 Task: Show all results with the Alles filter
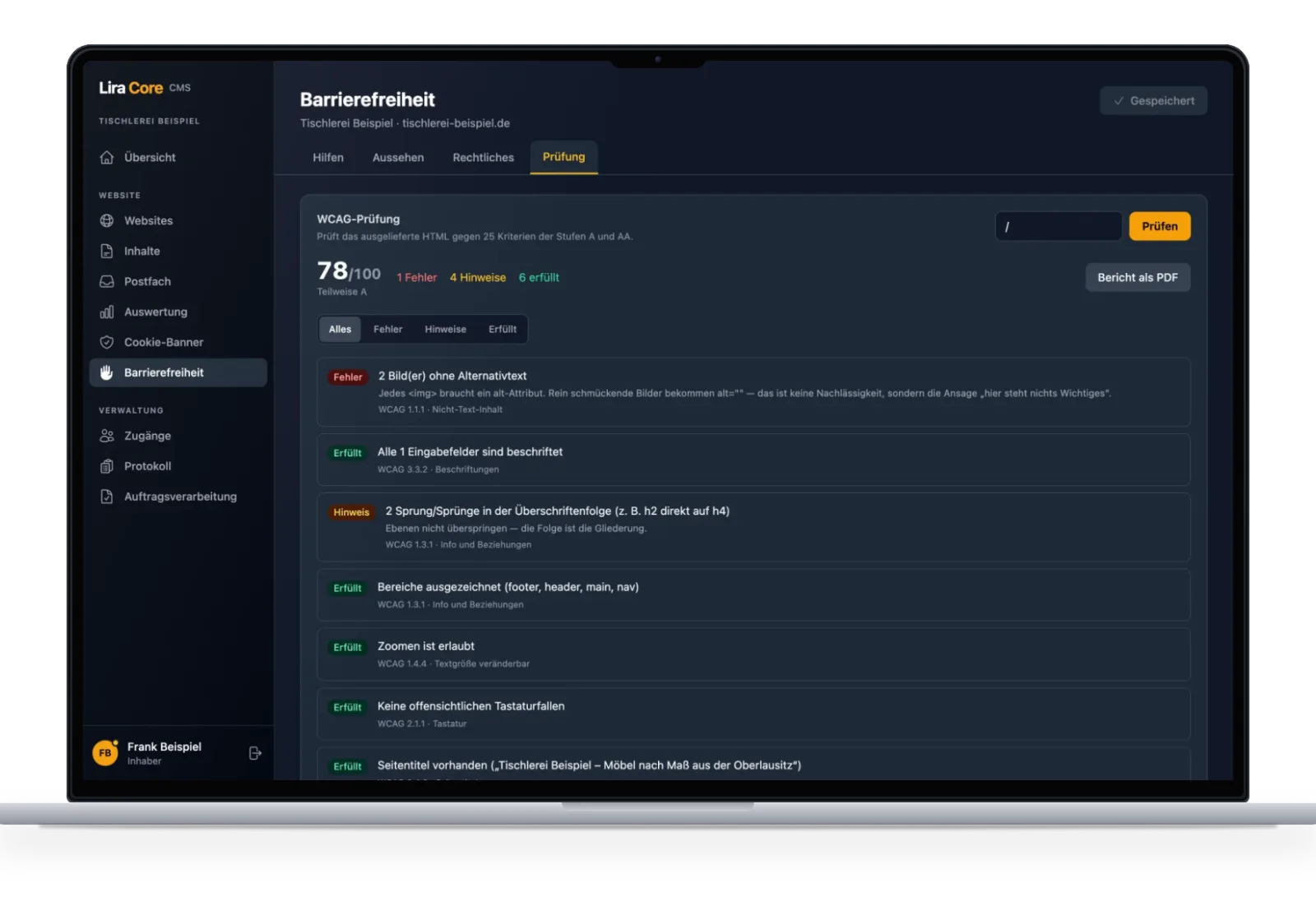tap(341, 329)
